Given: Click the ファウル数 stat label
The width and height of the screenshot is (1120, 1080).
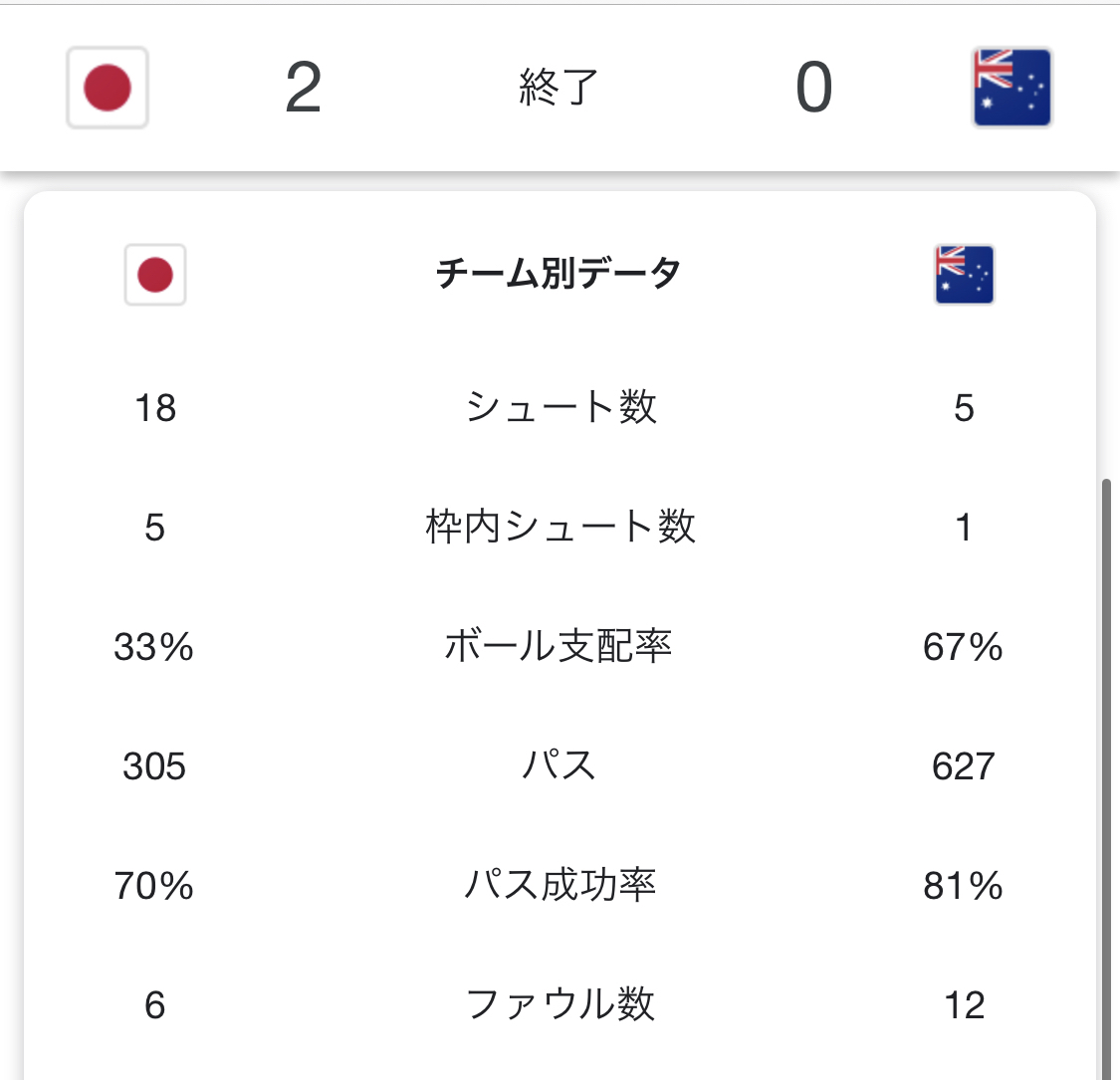Looking at the screenshot, I should [x=560, y=1004].
